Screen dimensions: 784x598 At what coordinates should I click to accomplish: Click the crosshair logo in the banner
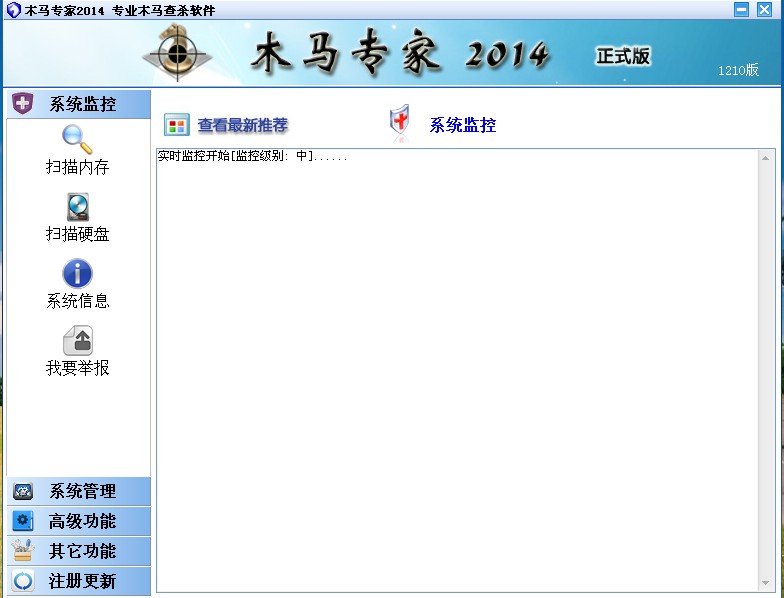[178, 52]
